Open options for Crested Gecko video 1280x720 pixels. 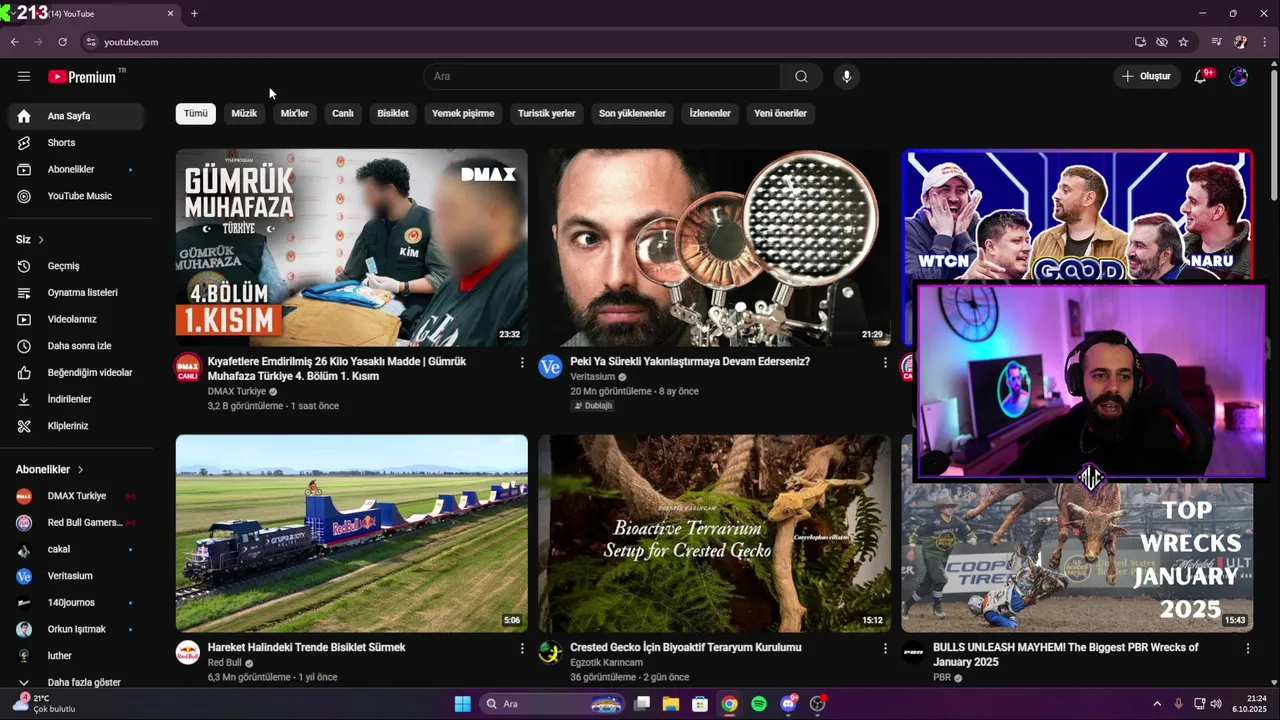pyautogui.click(x=885, y=649)
